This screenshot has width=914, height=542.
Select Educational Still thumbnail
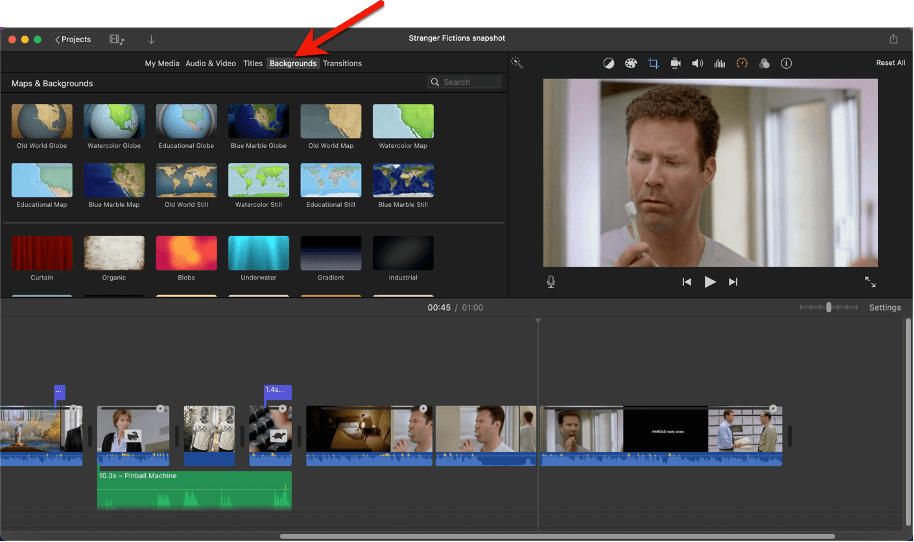pyautogui.click(x=331, y=180)
